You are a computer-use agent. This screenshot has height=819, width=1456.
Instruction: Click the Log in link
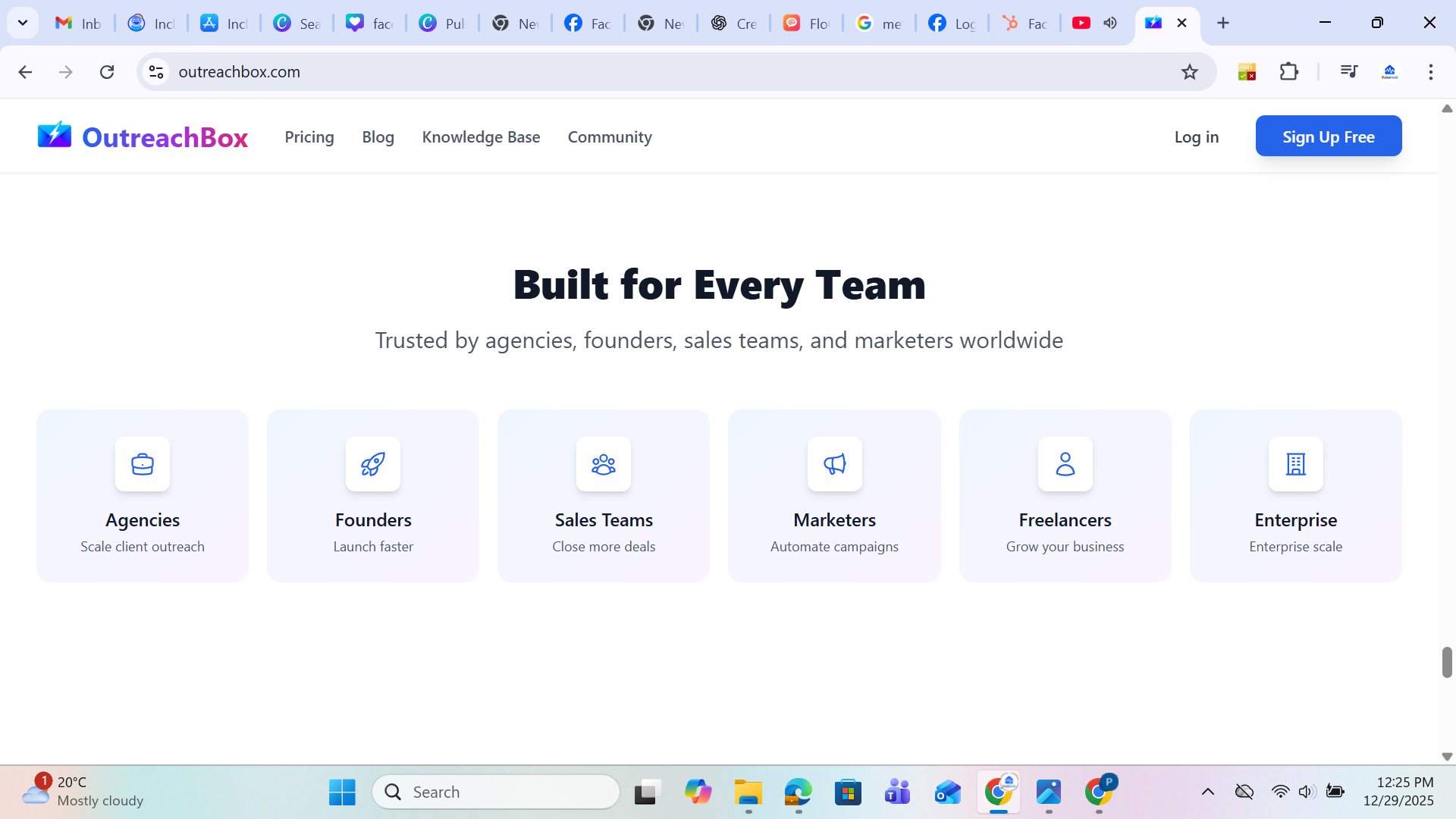1196,137
